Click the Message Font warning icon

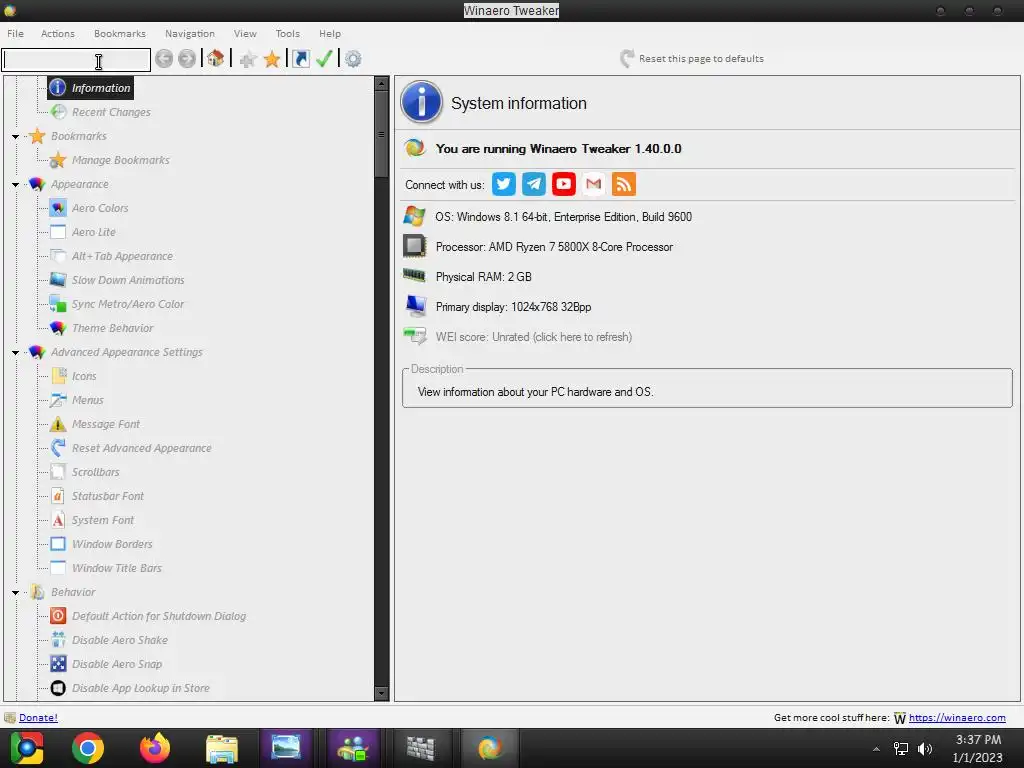[58, 424]
